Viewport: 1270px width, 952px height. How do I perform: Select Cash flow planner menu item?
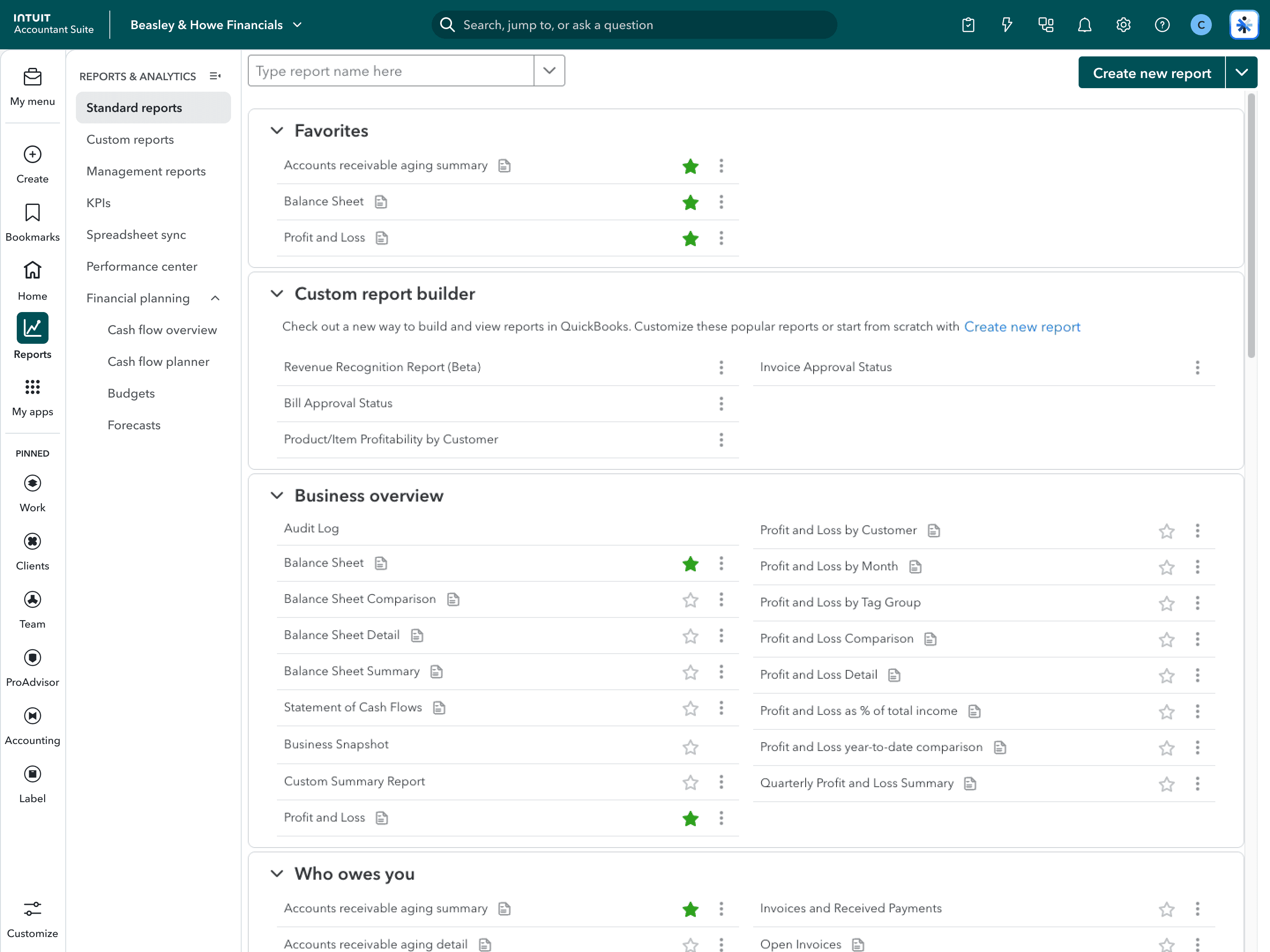[x=158, y=361]
